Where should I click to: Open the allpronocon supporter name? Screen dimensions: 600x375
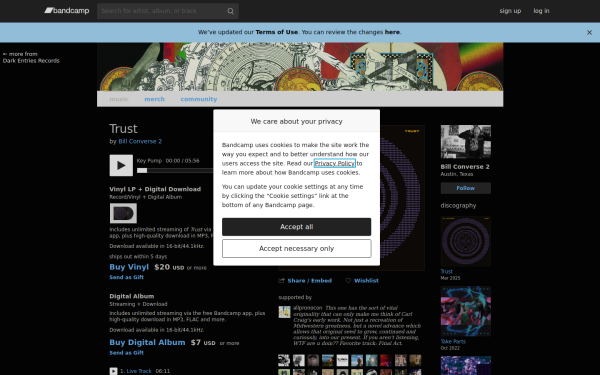point(308,308)
